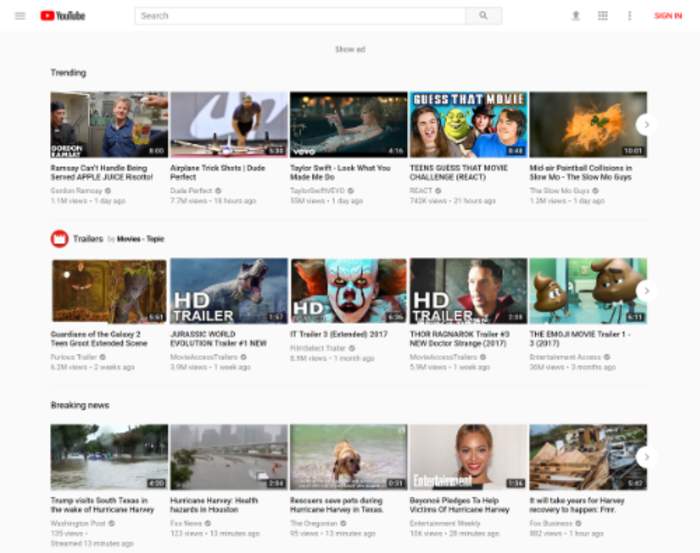Click verified badge next to Gordon Ramsay

pyautogui.click(x=108, y=191)
